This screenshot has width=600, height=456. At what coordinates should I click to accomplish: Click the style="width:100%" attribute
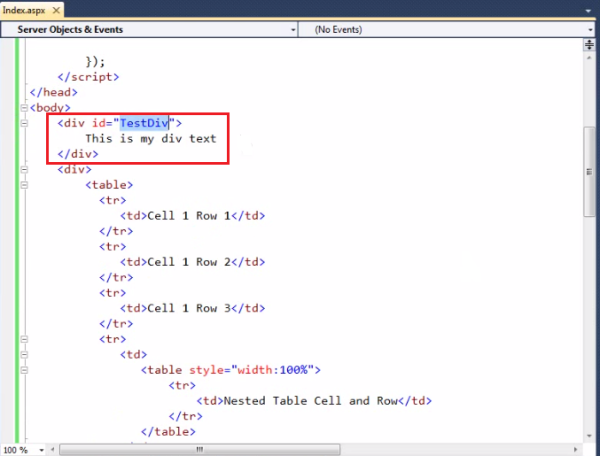coord(251,370)
